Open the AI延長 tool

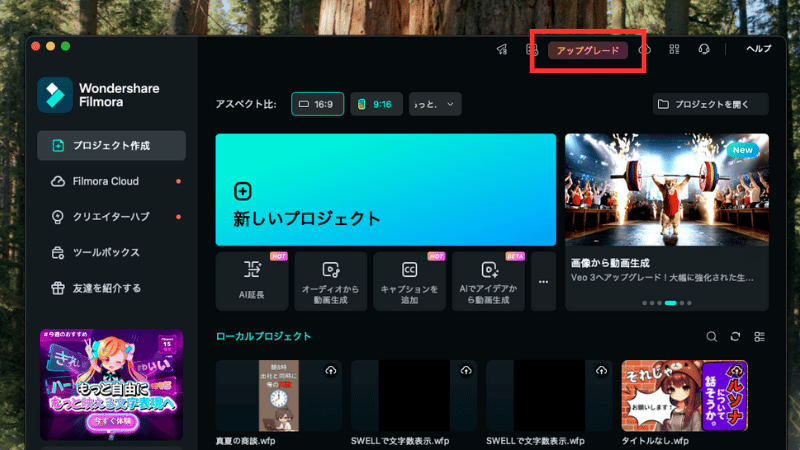[x=252, y=281]
